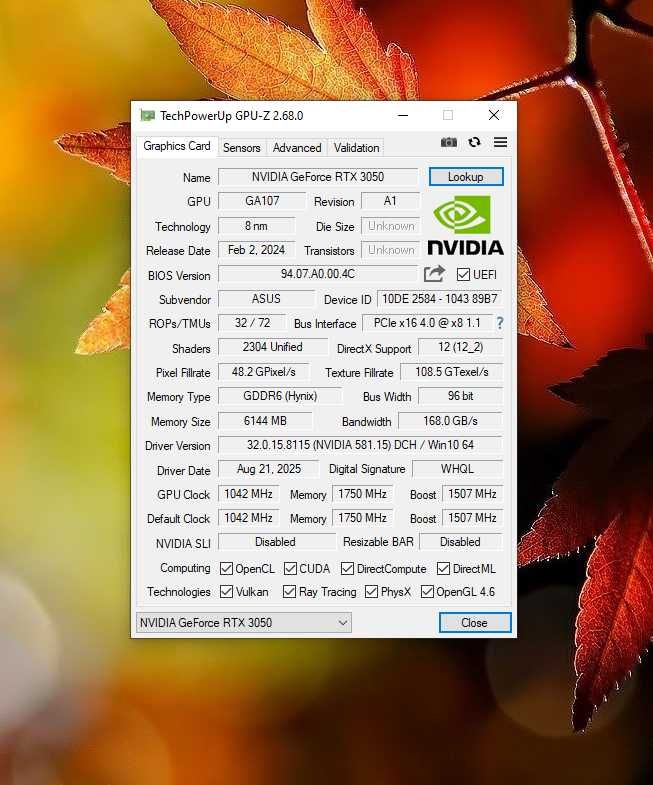Minimize the GPU-Z window
This screenshot has width=653, height=785.
[x=403, y=116]
